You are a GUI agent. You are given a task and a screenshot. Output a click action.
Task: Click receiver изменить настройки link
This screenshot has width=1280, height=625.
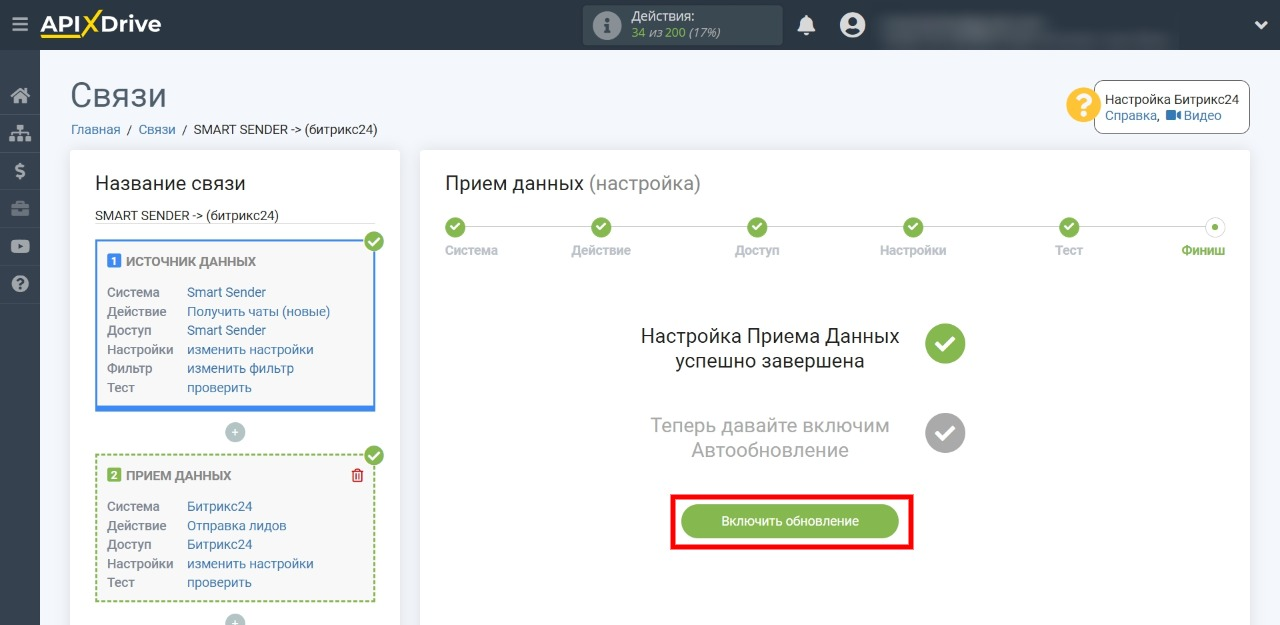pyautogui.click(x=250, y=564)
